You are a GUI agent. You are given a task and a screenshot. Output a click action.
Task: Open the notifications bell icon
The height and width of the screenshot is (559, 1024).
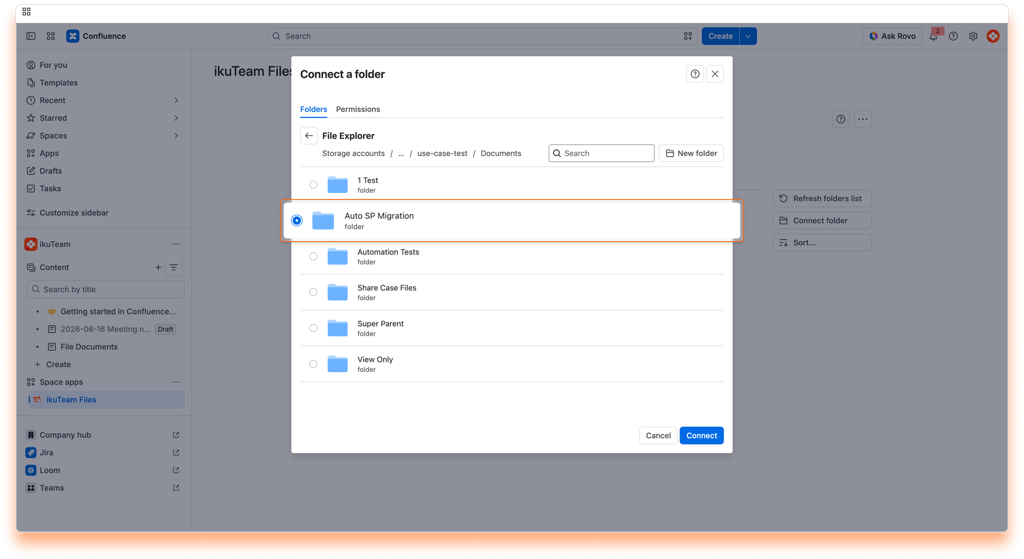[933, 37]
